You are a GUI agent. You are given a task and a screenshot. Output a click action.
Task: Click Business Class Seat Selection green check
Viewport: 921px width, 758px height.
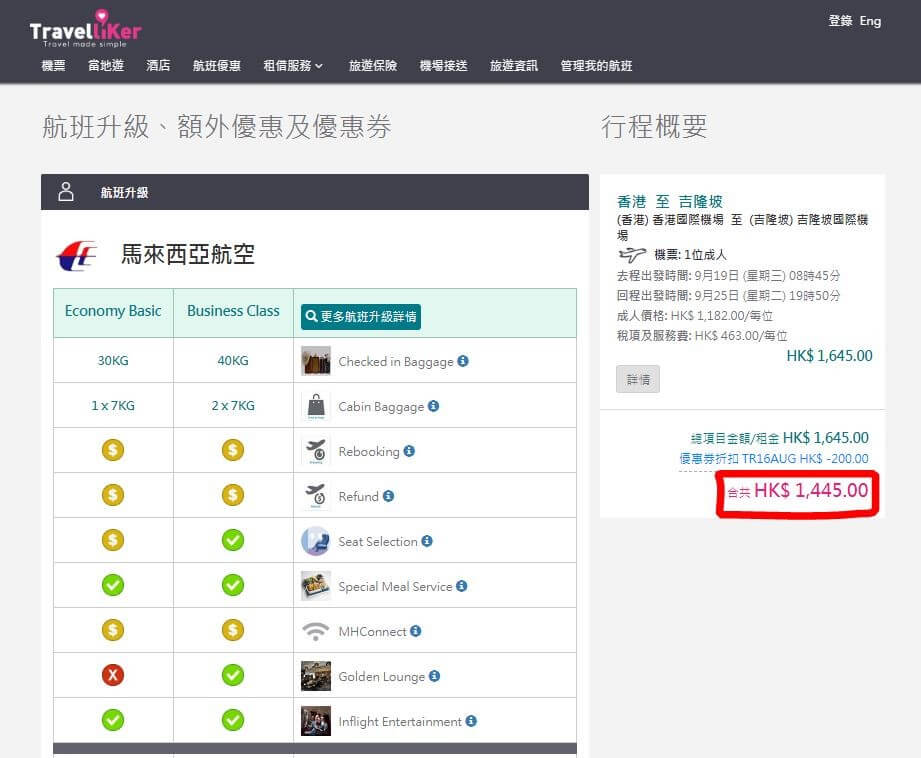[x=233, y=540]
